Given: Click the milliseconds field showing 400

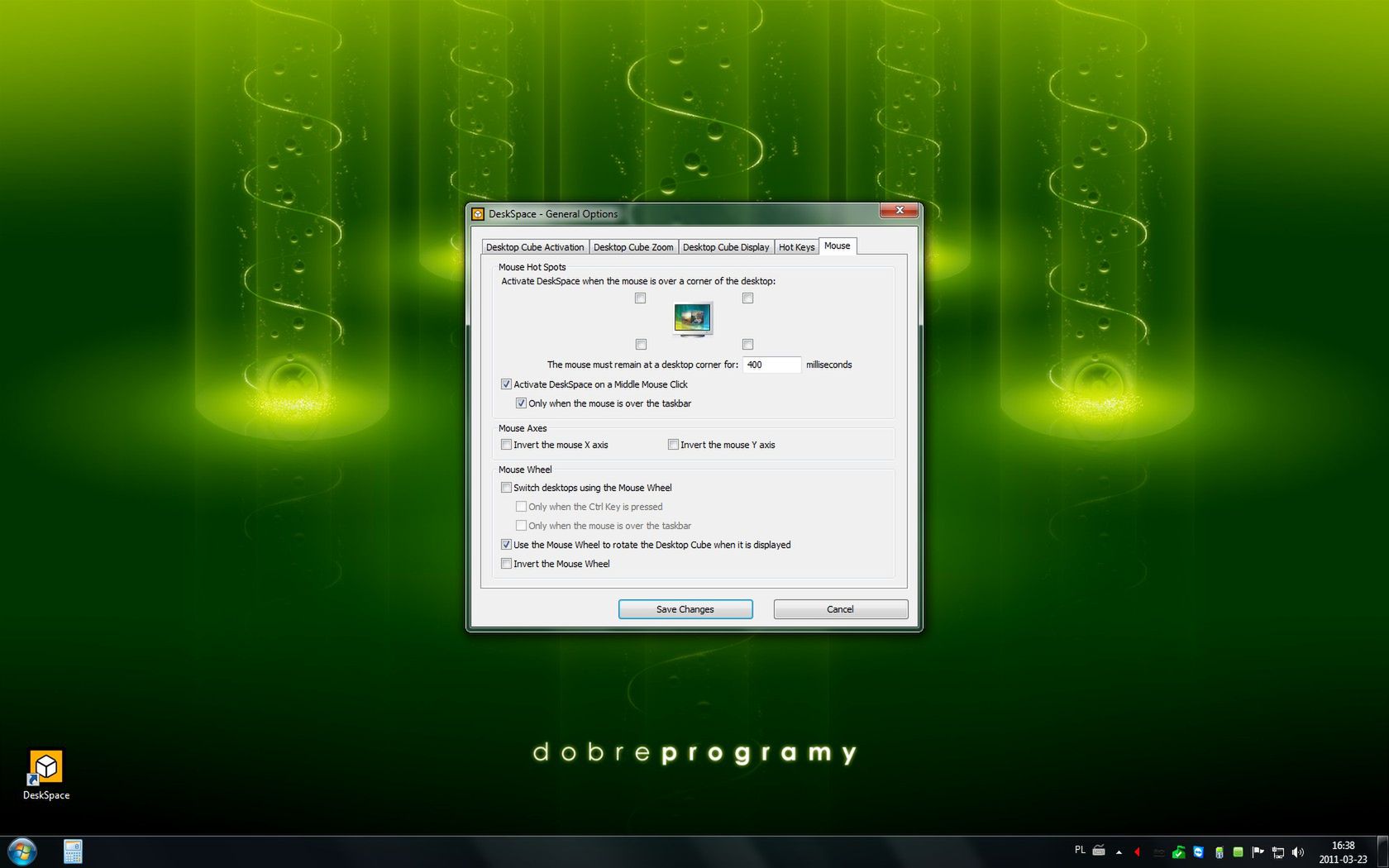Looking at the screenshot, I should 771,365.
